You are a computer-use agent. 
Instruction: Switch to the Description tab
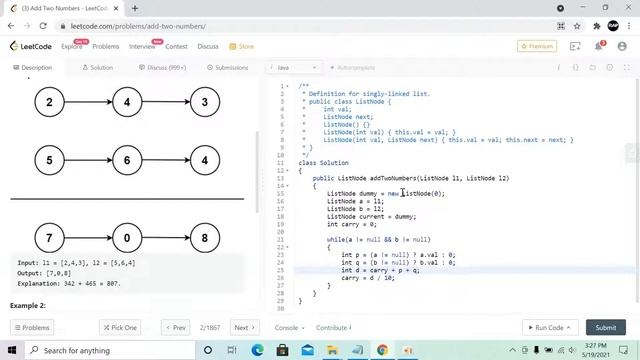pyautogui.click(x=33, y=67)
